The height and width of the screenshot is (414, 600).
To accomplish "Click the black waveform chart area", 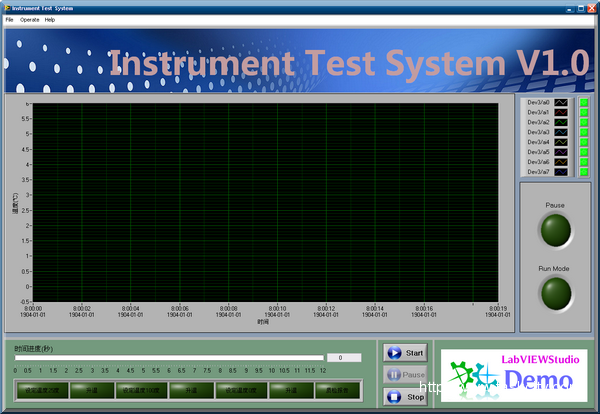I will (265, 202).
